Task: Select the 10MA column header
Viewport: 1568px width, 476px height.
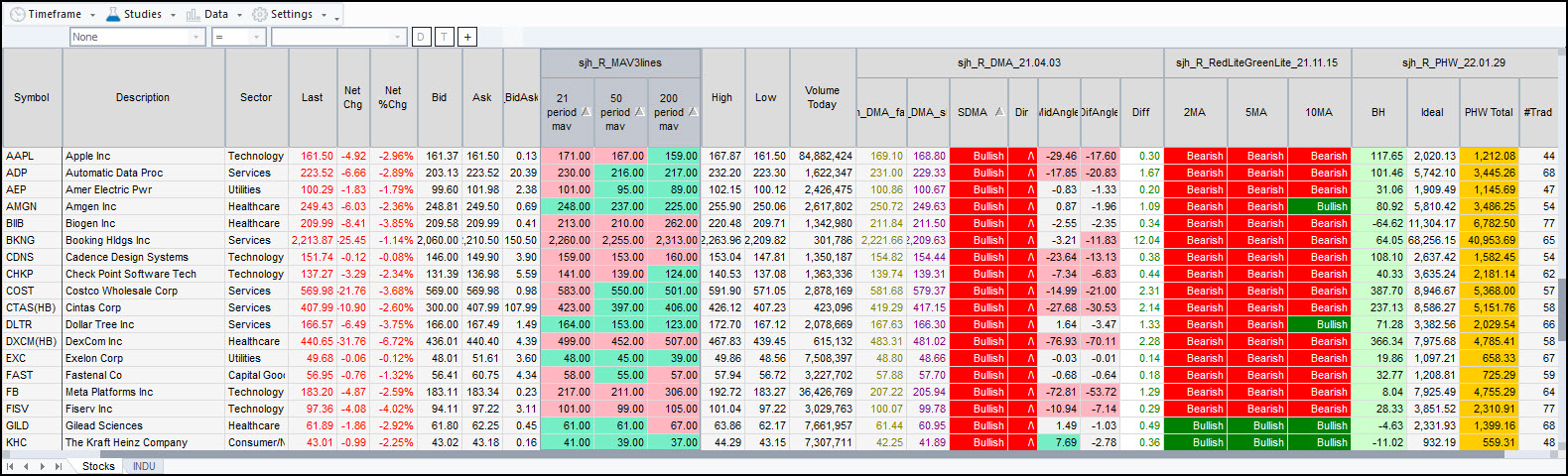Action: (1320, 112)
